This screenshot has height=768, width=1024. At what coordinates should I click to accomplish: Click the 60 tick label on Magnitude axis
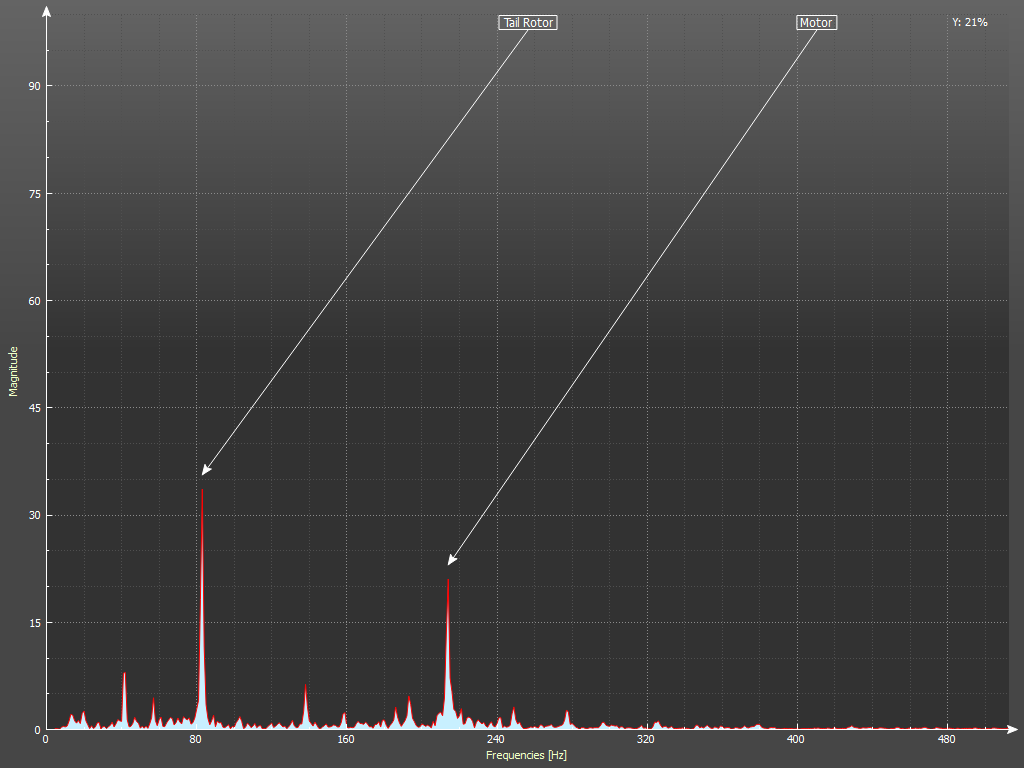coord(34,301)
